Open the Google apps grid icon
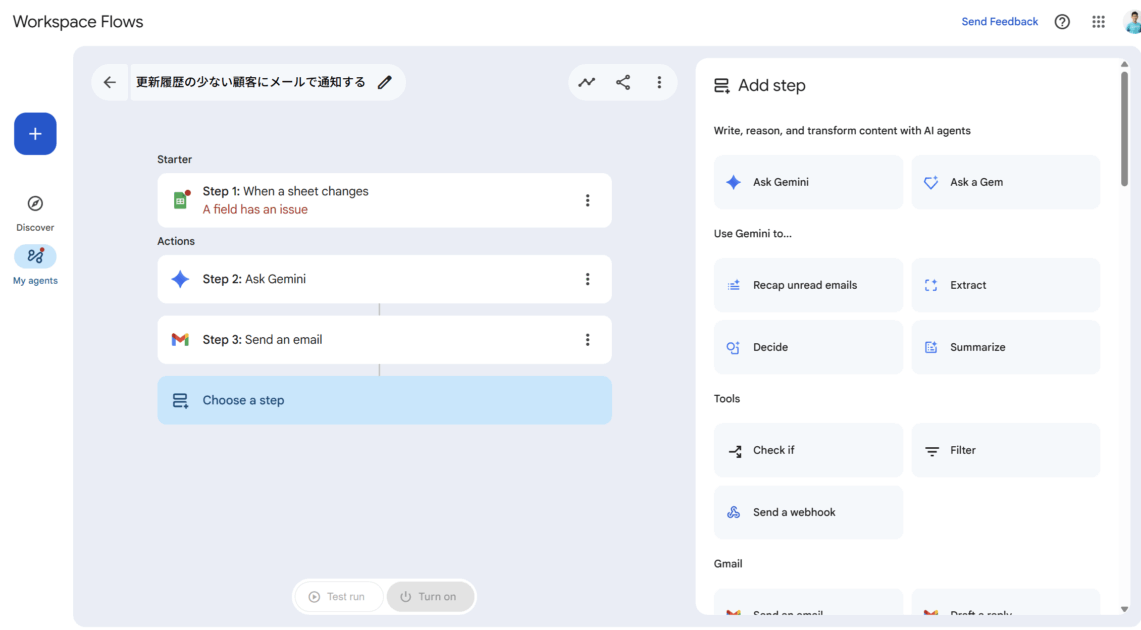Screen dimensions: 1141x630 pyautogui.click(x=1098, y=22)
